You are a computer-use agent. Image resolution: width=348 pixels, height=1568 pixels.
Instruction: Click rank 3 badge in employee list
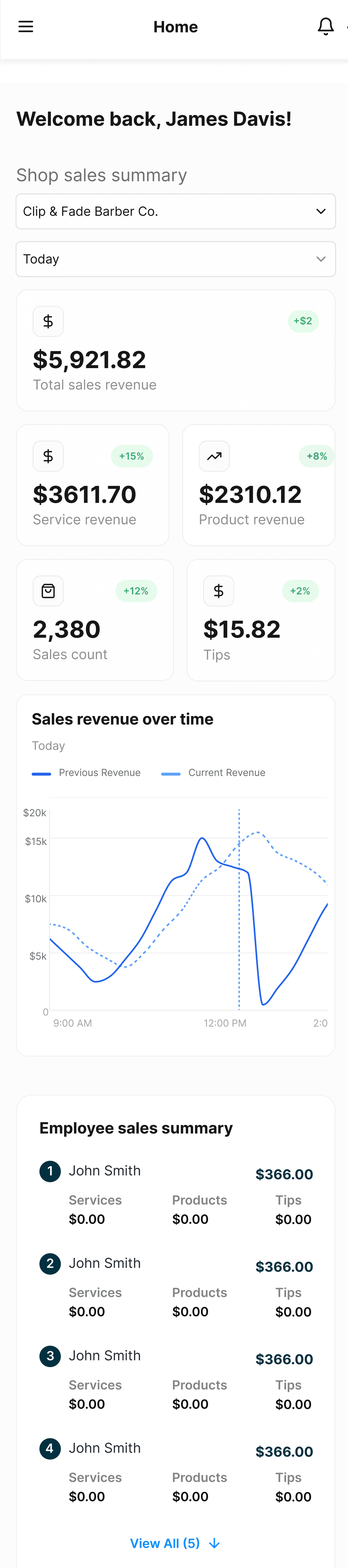(x=50, y=1356)
